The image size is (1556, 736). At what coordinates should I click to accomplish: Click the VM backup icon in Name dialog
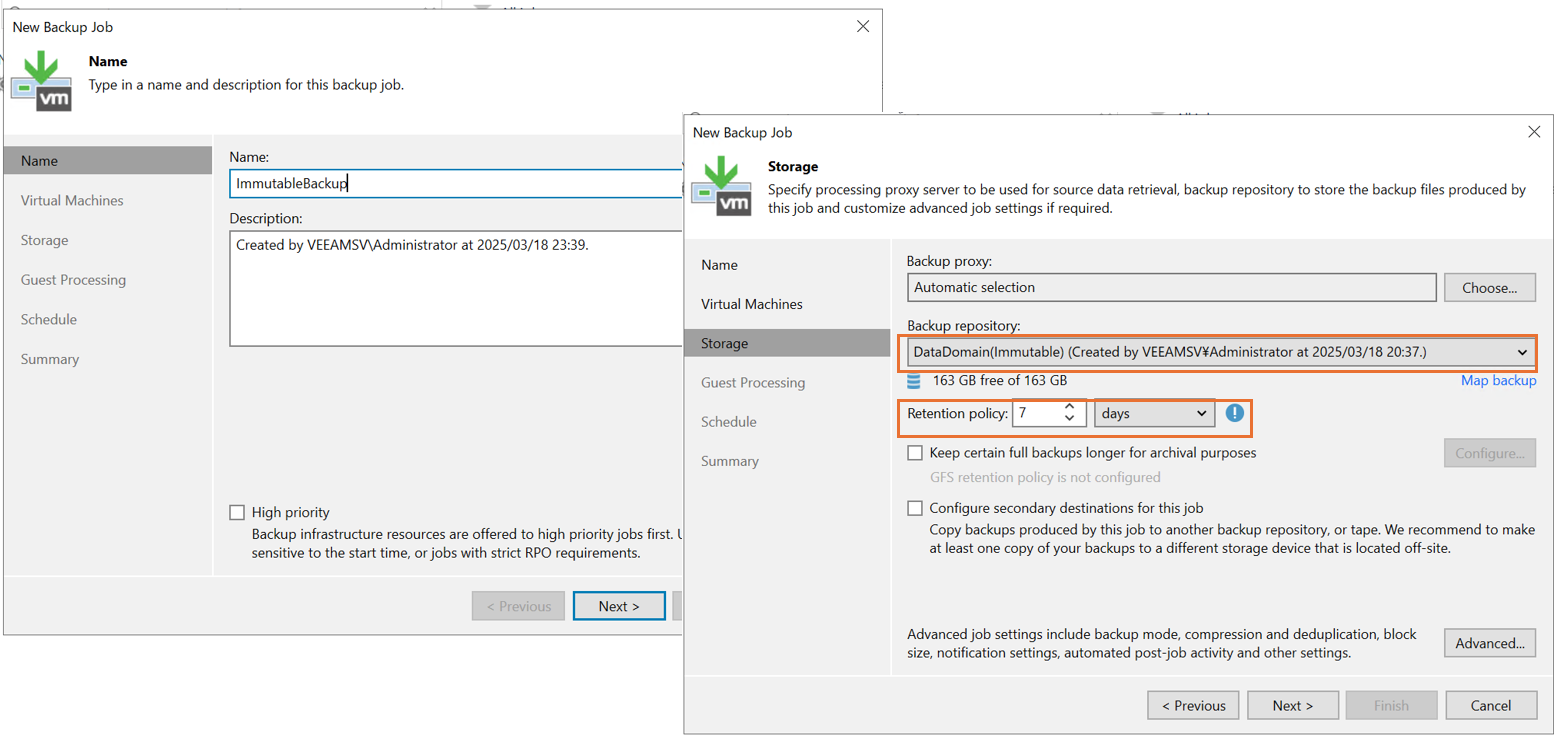41,82
